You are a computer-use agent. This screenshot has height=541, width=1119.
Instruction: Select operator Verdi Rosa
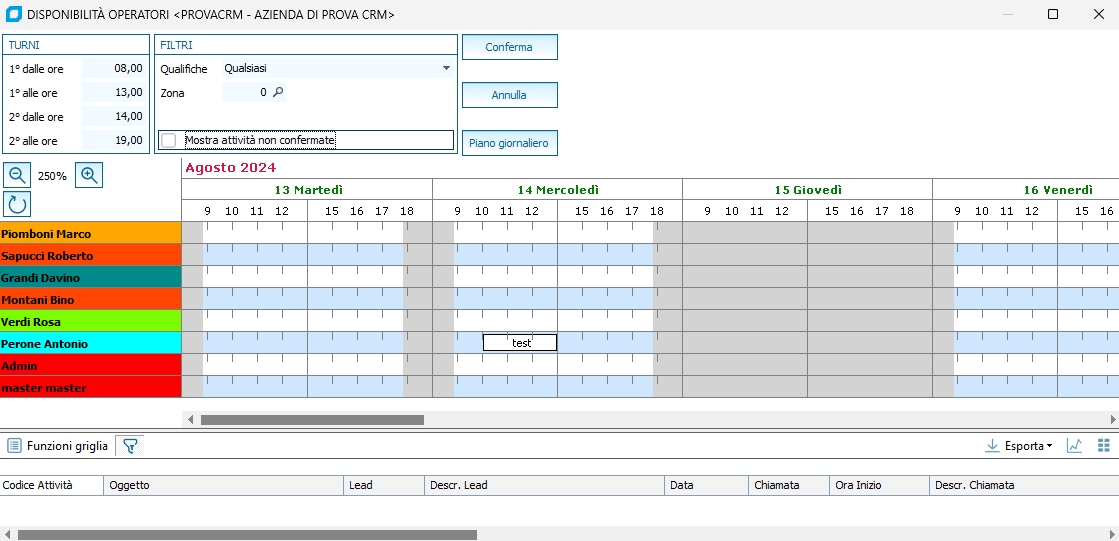click(x=91, y=322)
